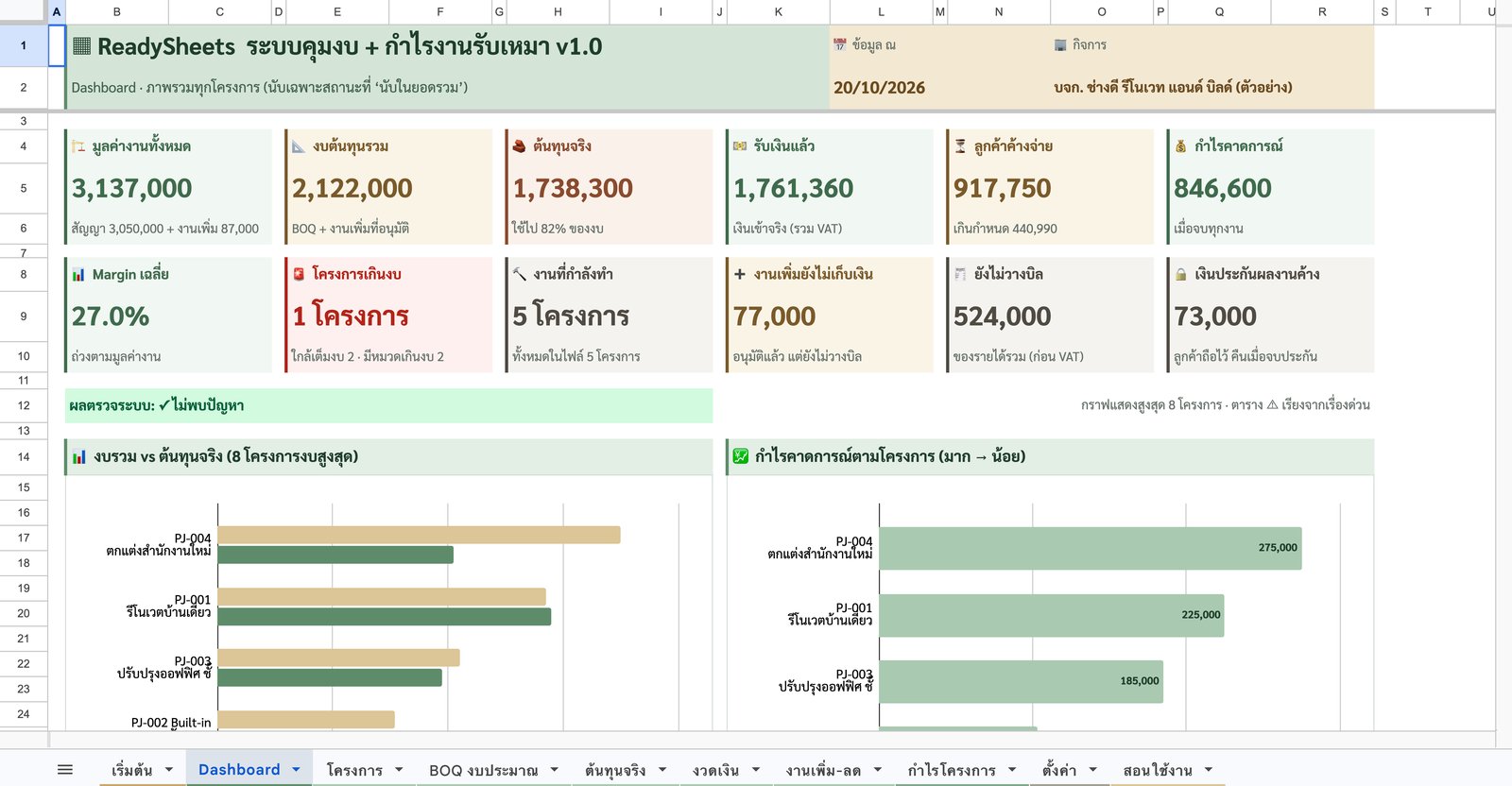Select the 1 โครงการ over-budget value
The width and height of the screenshot is (1512, 786).
pyautogui.click(x=351, y=316)
